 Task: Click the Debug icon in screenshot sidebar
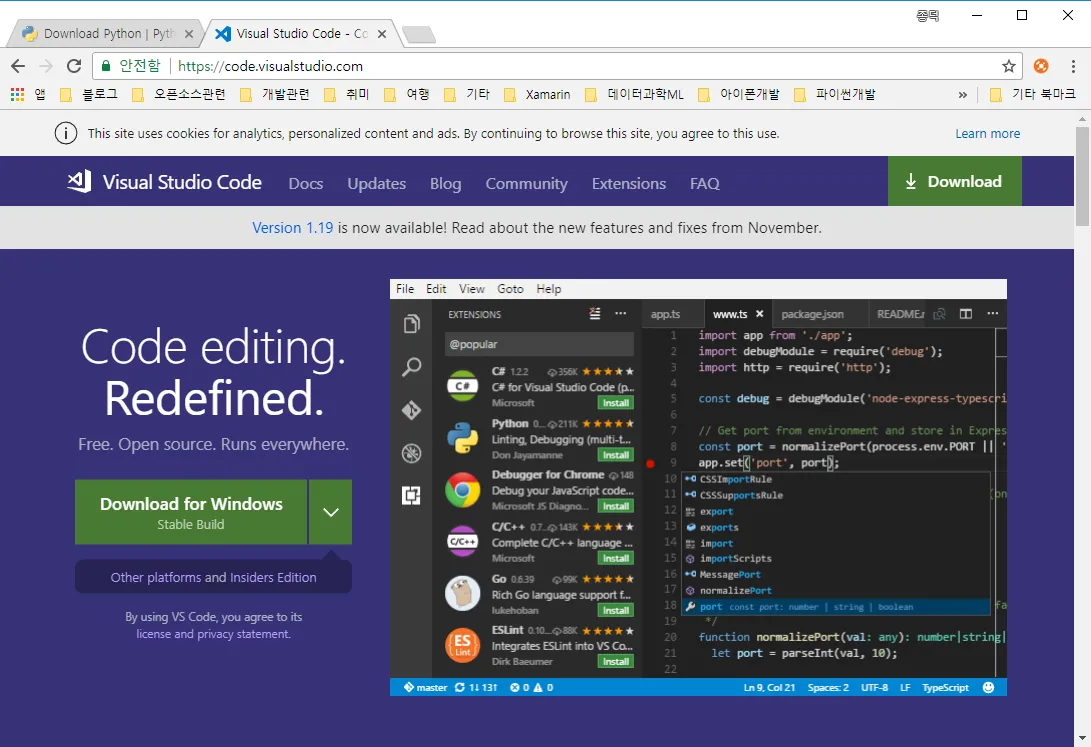point(412,453)
